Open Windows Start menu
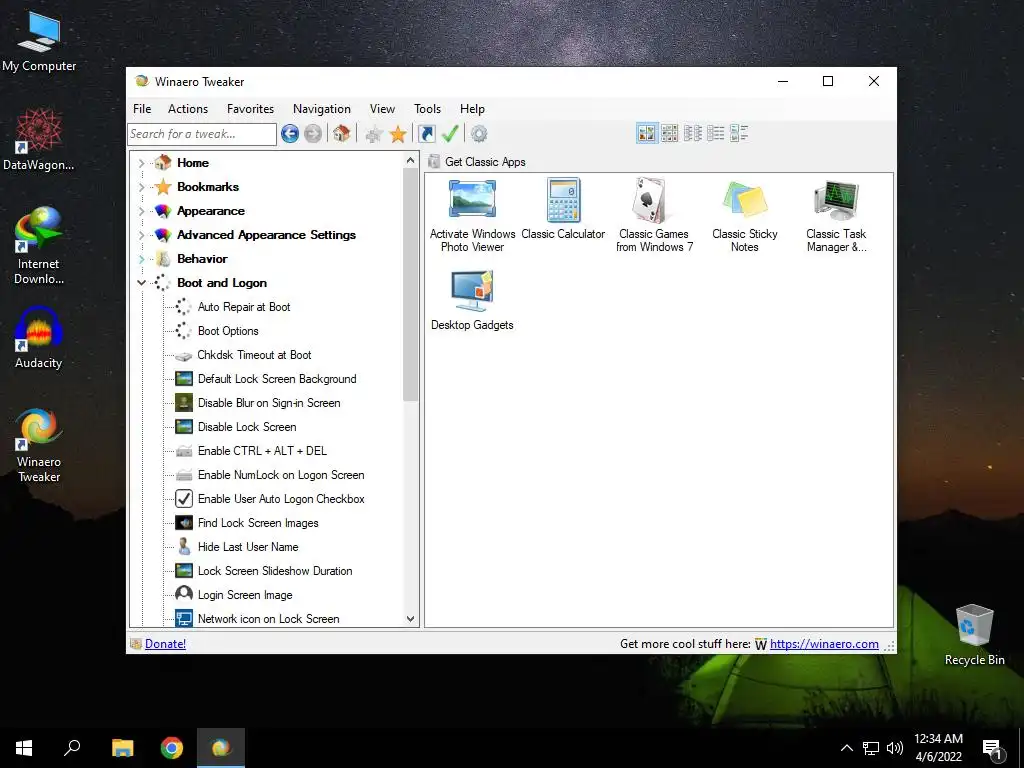 (24, 748)
